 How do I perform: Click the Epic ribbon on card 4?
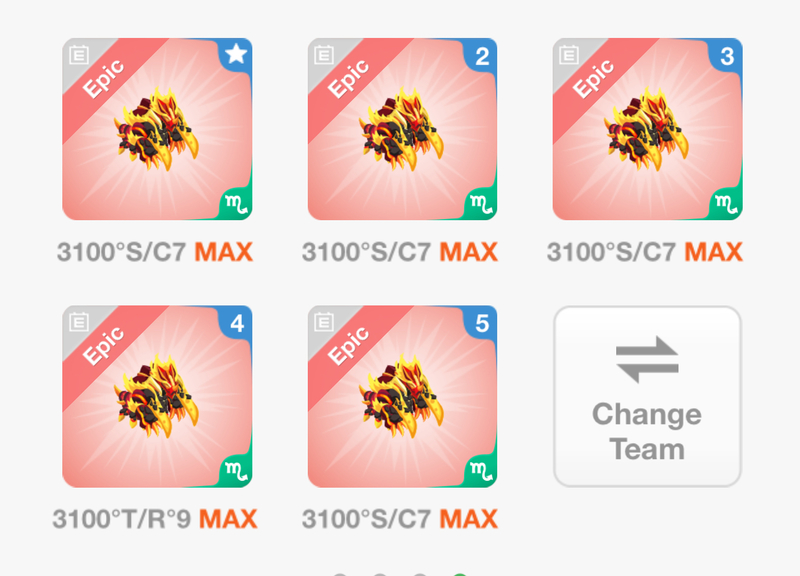pos(105,347)
